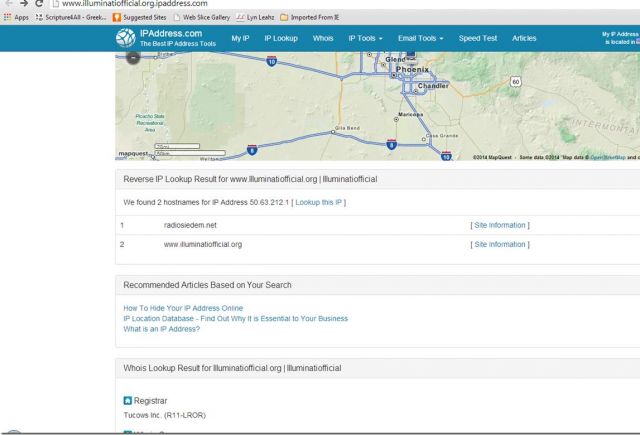Screen dimensions: 640x435
Task: Open the Whois menu item
Action: [323, 38]
